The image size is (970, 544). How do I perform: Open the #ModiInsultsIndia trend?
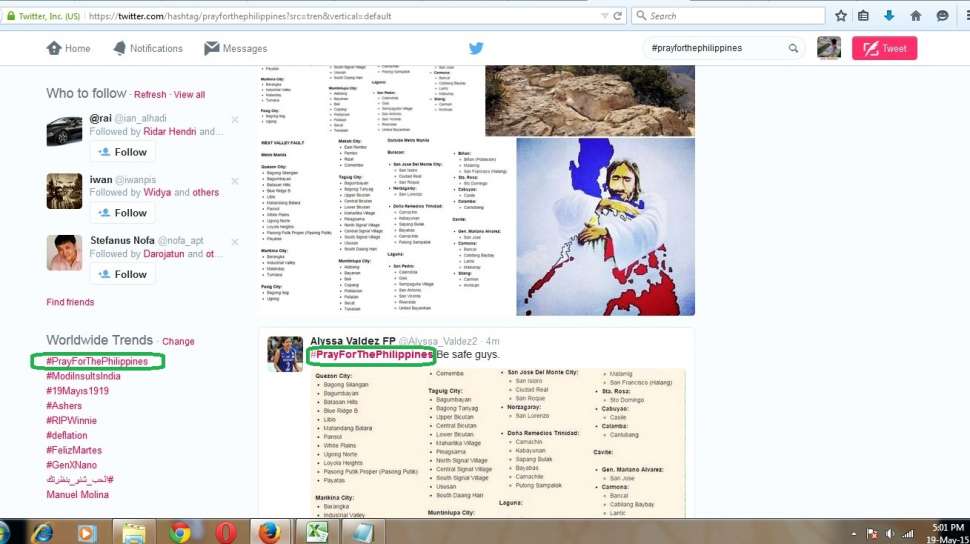[83, 376]
